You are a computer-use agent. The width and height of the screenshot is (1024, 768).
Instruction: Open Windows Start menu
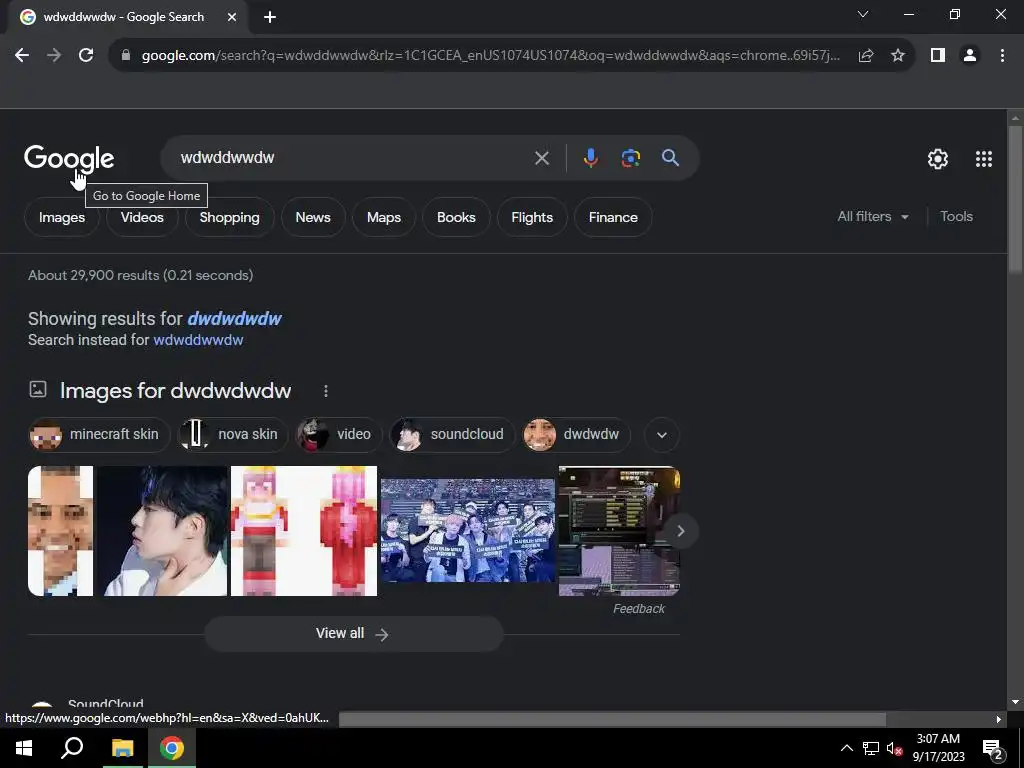(x=24, y=748)
